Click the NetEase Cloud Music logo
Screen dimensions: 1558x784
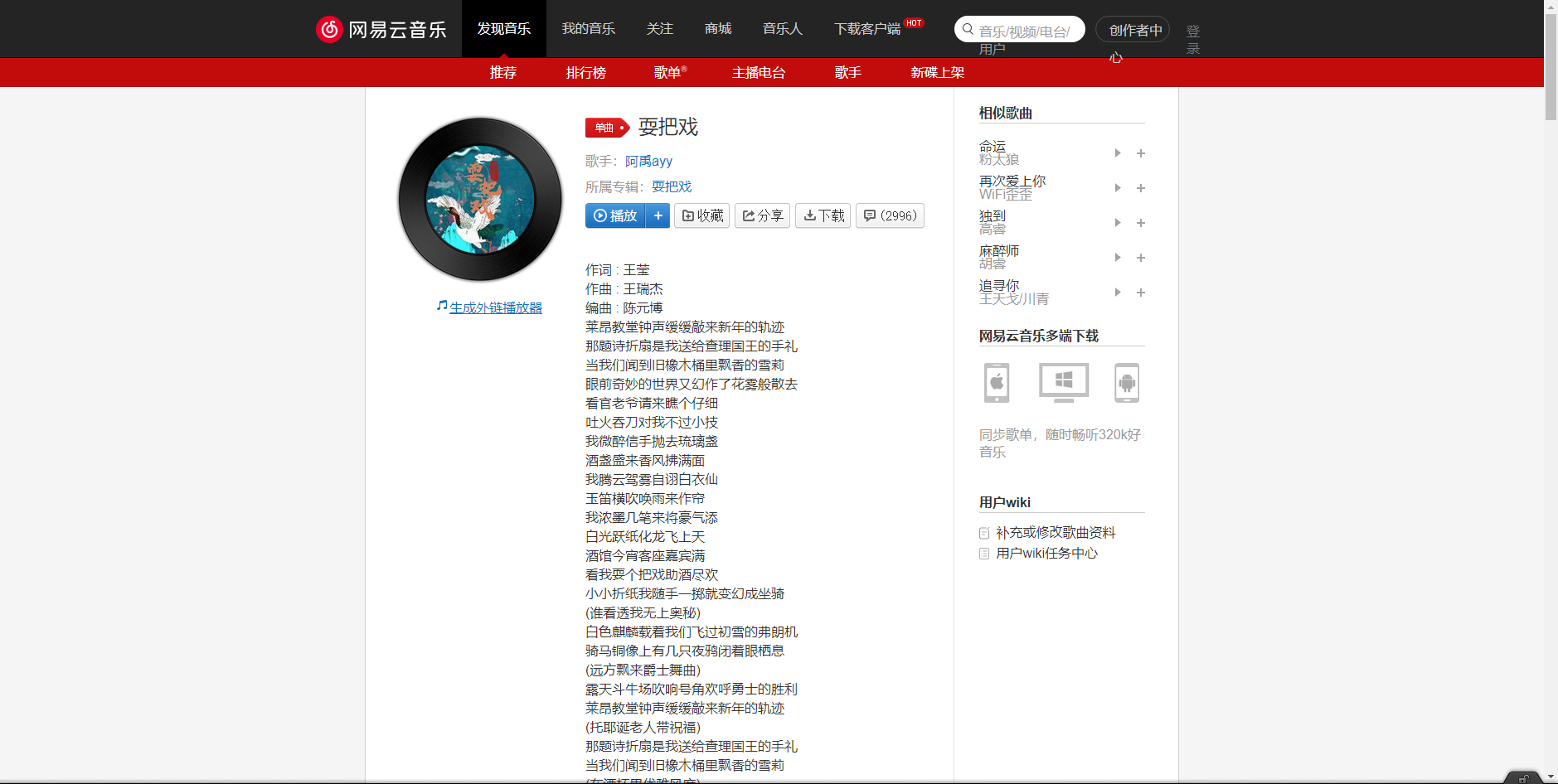[x=381, y=28]
